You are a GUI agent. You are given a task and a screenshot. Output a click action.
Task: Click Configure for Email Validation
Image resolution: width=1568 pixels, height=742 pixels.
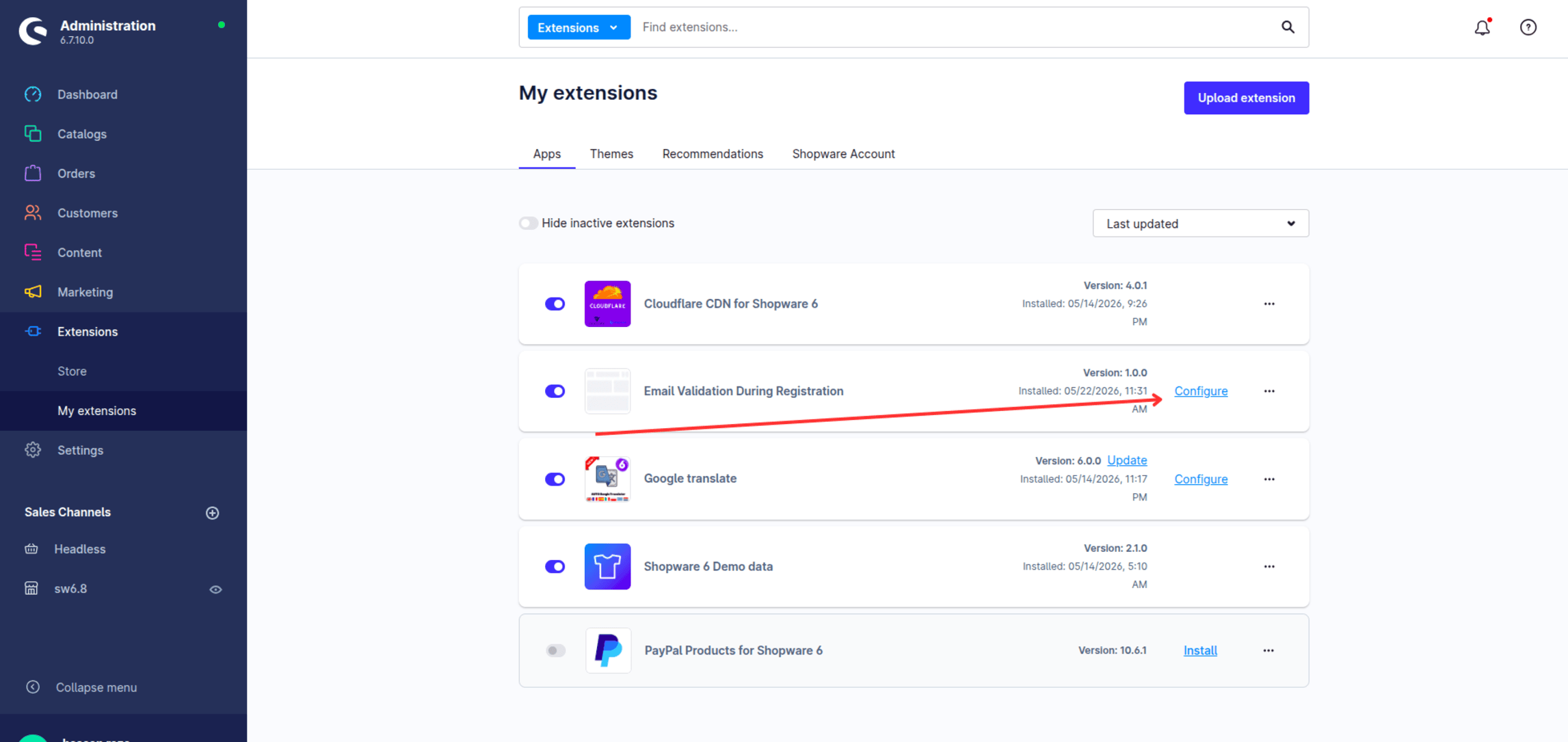point(1201,391)
